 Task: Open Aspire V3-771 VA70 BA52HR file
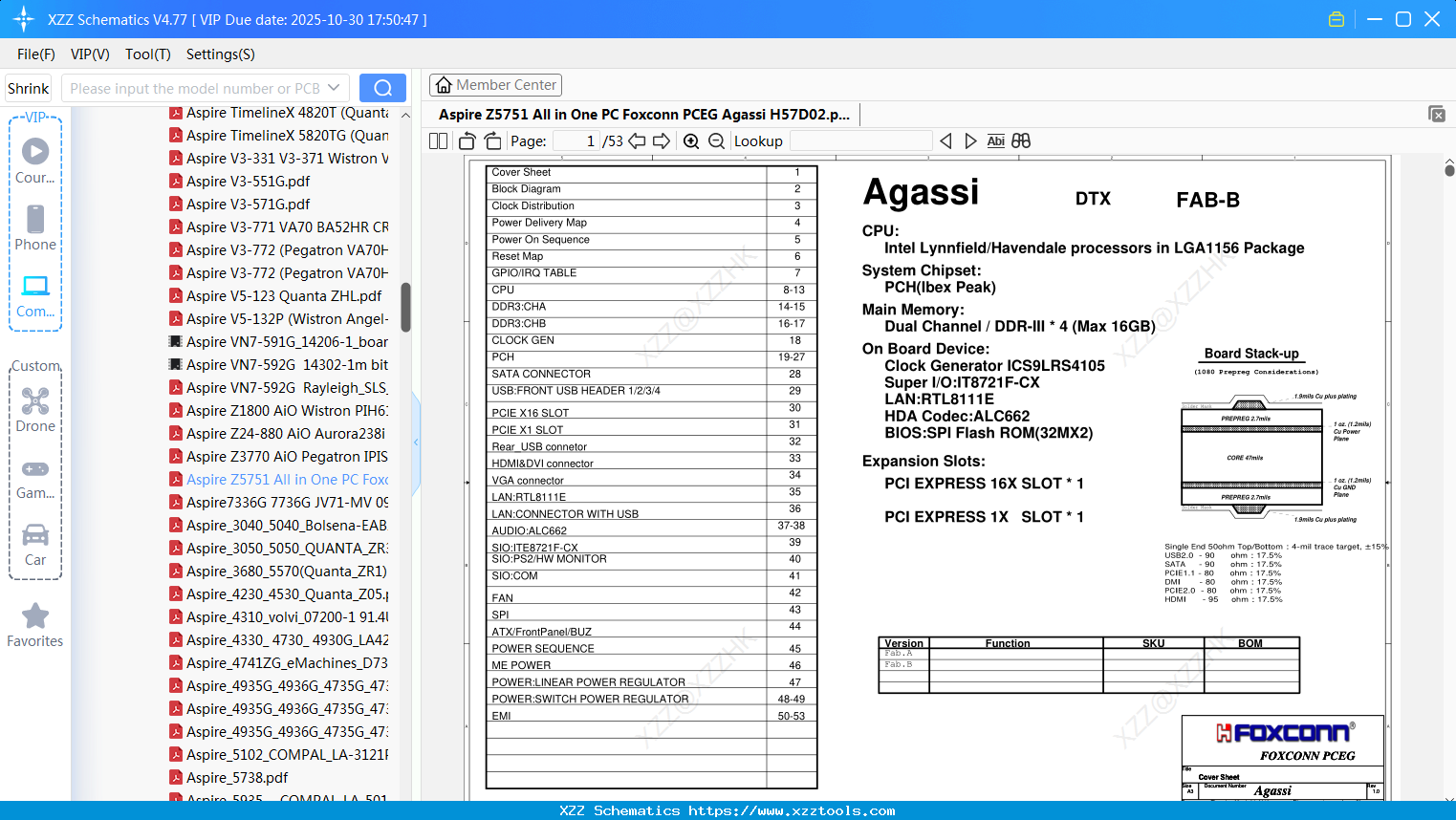point(279,227)
